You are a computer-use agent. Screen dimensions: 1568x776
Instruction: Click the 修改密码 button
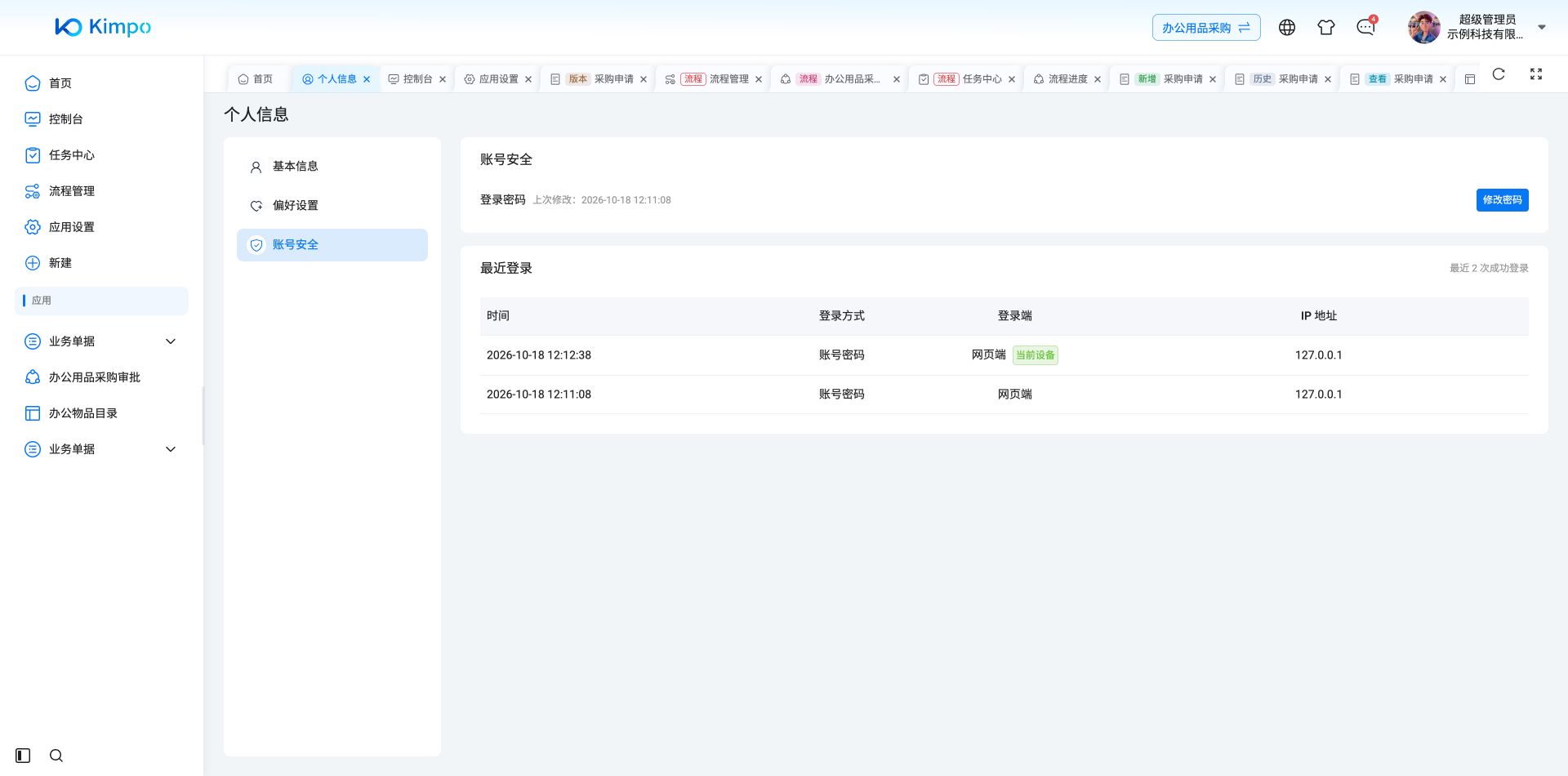1503,200
